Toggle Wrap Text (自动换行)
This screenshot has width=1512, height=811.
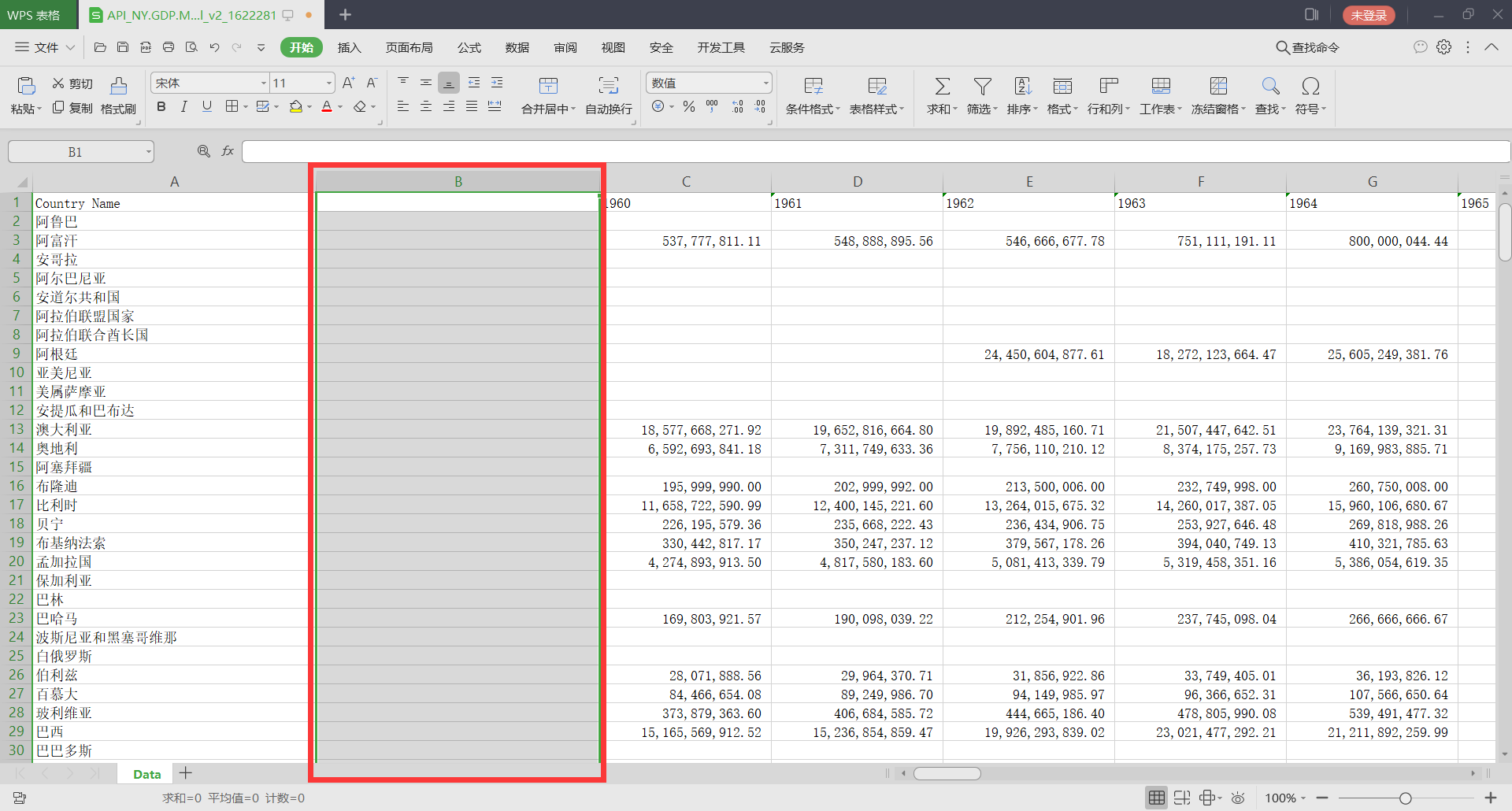click(608, 95)
